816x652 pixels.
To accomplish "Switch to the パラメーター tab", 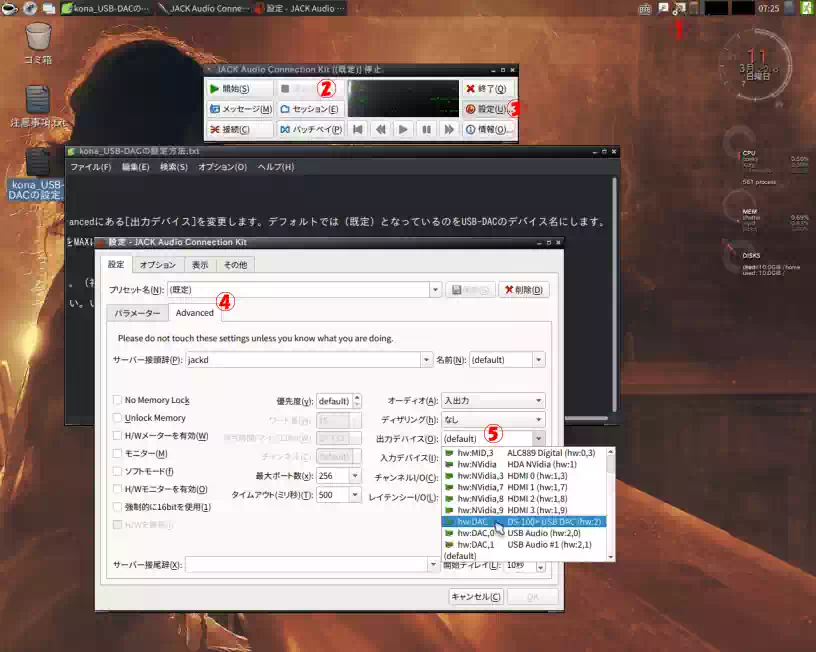I will (x=137, y=313).
